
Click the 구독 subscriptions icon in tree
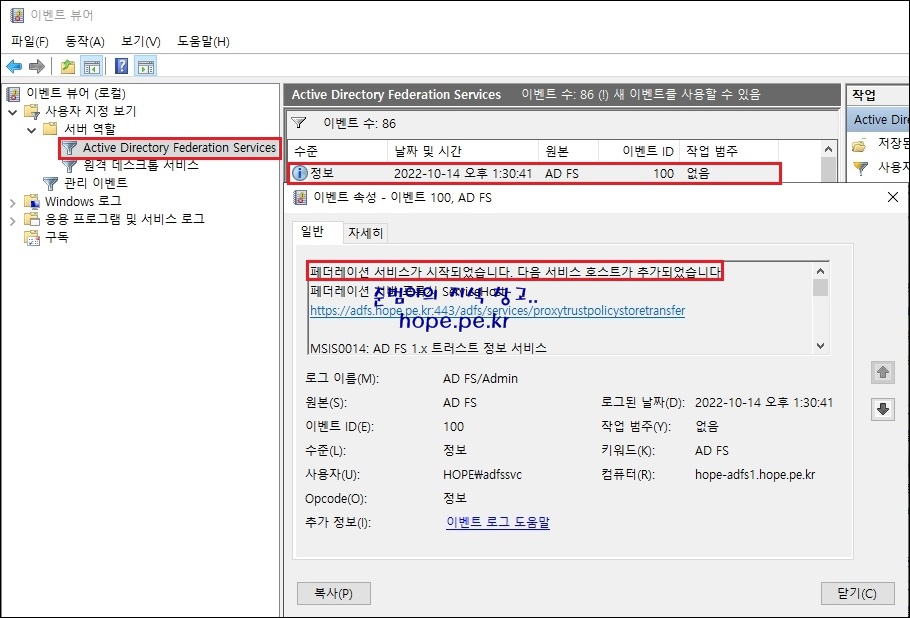click(x=32, y=237)
